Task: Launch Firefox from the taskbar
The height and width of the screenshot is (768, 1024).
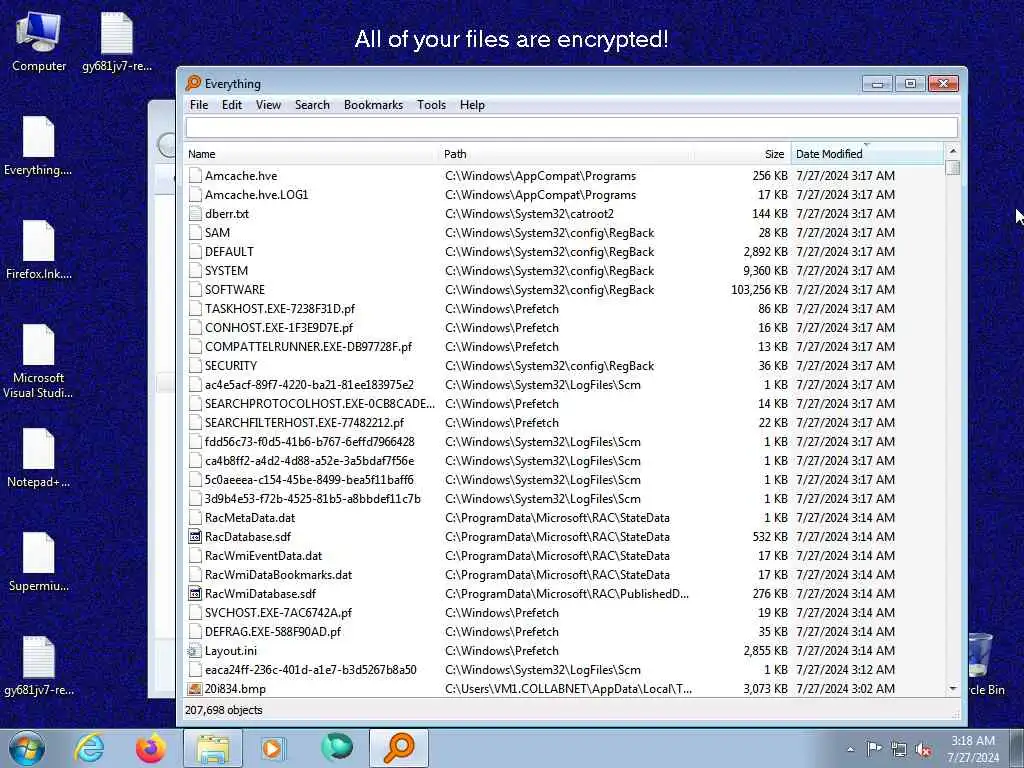Action: (150, 748)
